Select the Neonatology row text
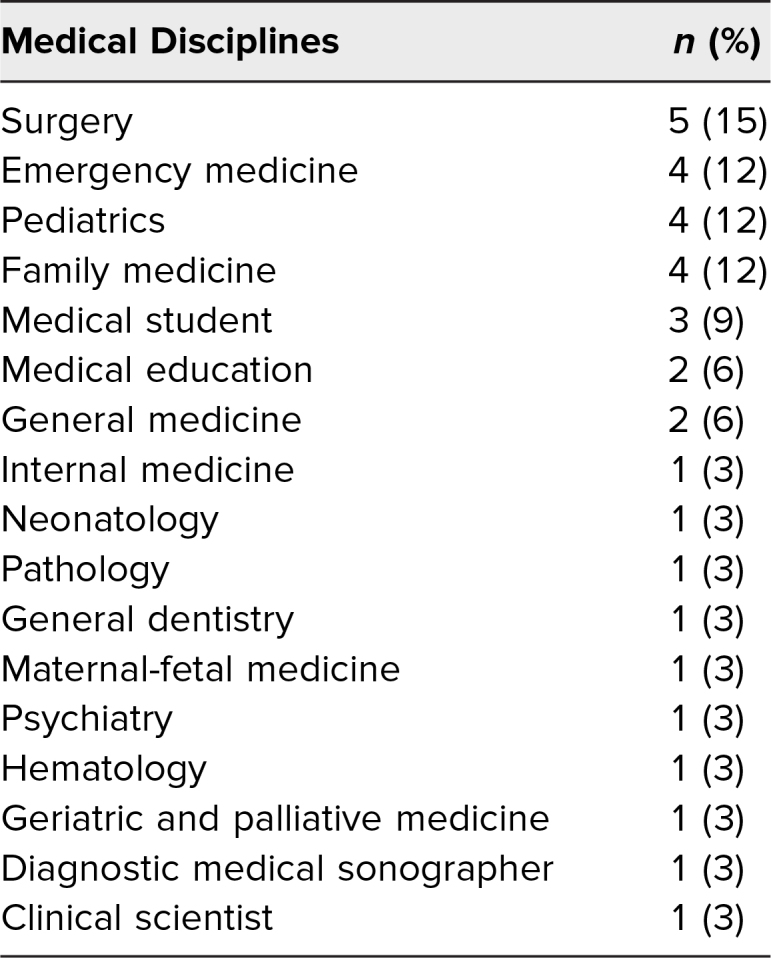Screen dimensions: 771x958 110,521
